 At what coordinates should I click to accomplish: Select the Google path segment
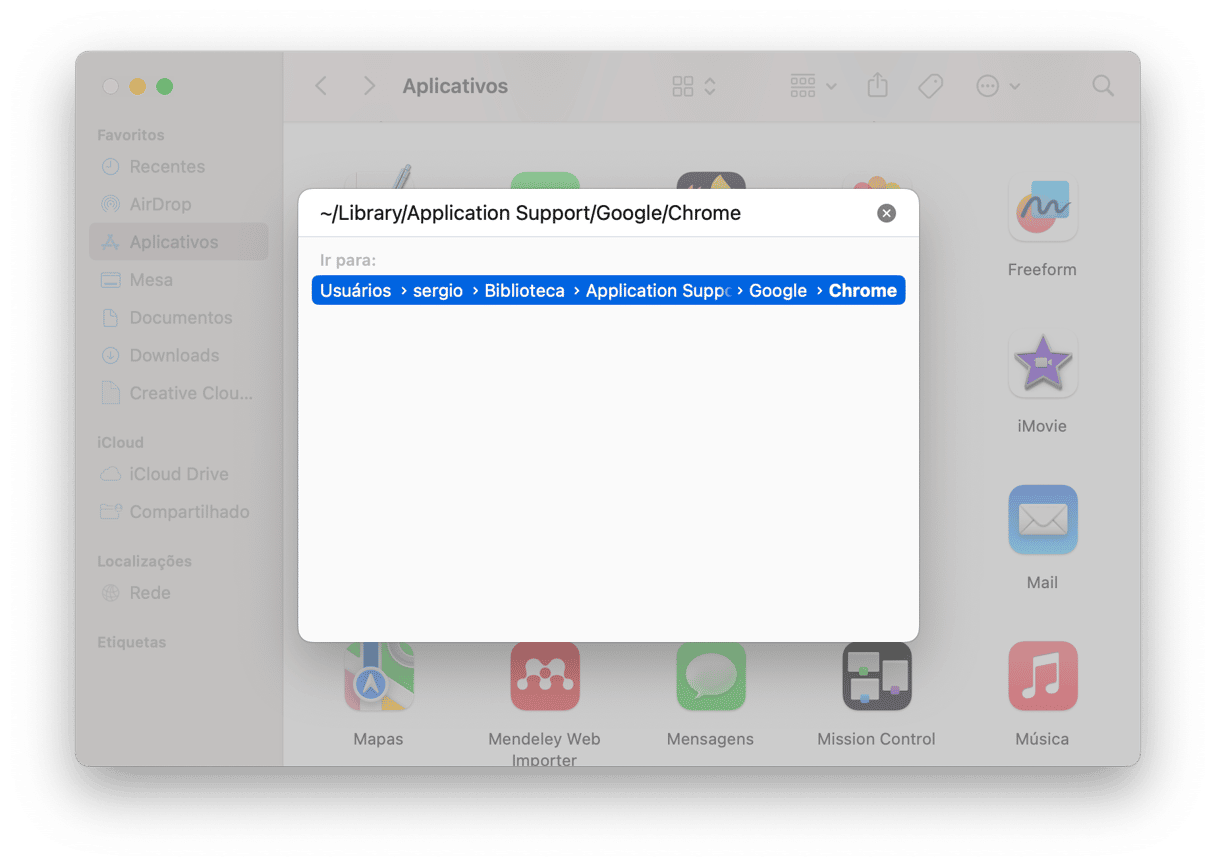[x=777, y=291]
